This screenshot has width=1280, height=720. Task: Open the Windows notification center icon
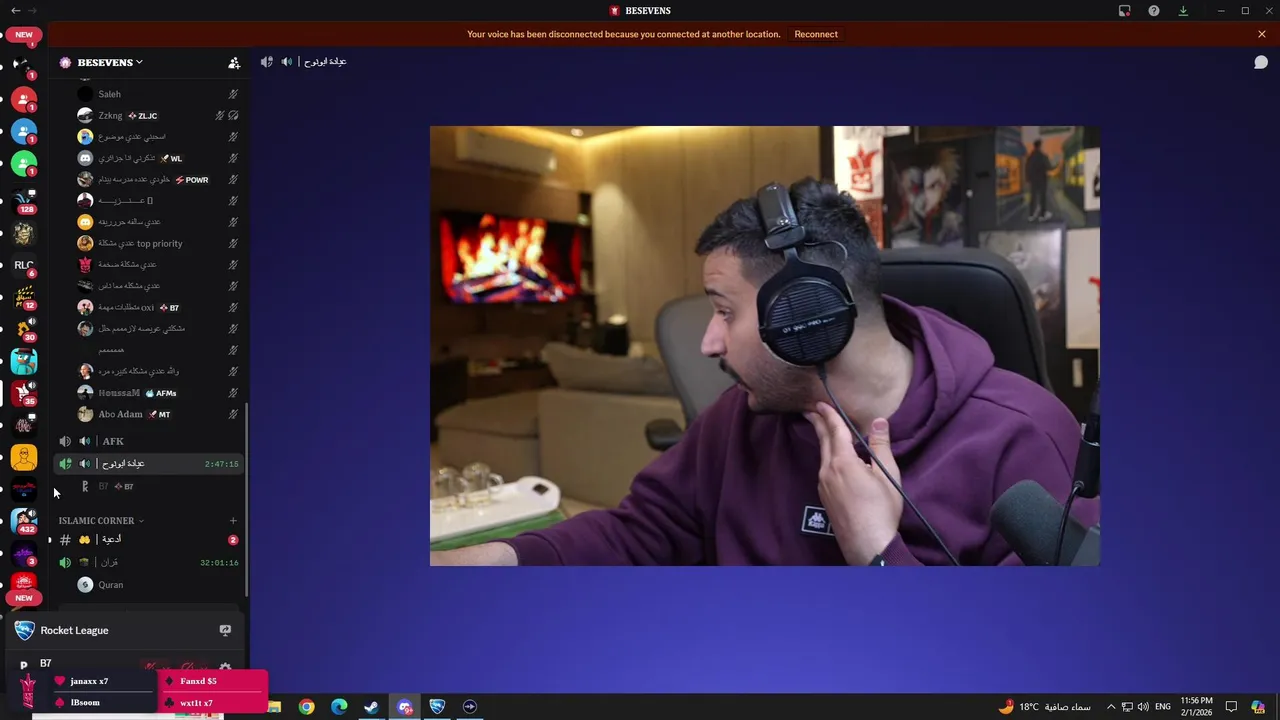[x=1232, y=707]
